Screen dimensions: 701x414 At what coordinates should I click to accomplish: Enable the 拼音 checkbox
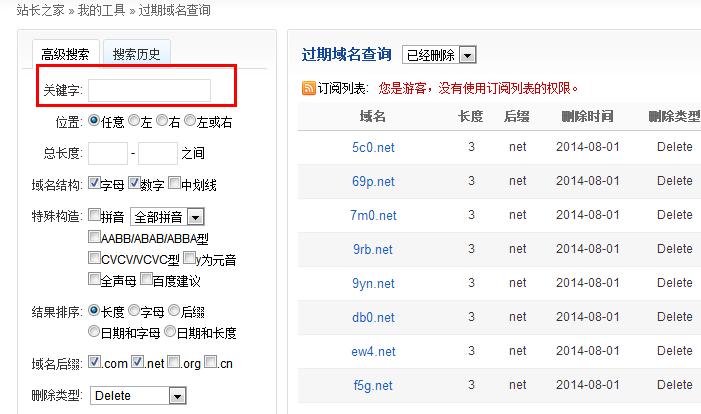click(x=94, y=215)
